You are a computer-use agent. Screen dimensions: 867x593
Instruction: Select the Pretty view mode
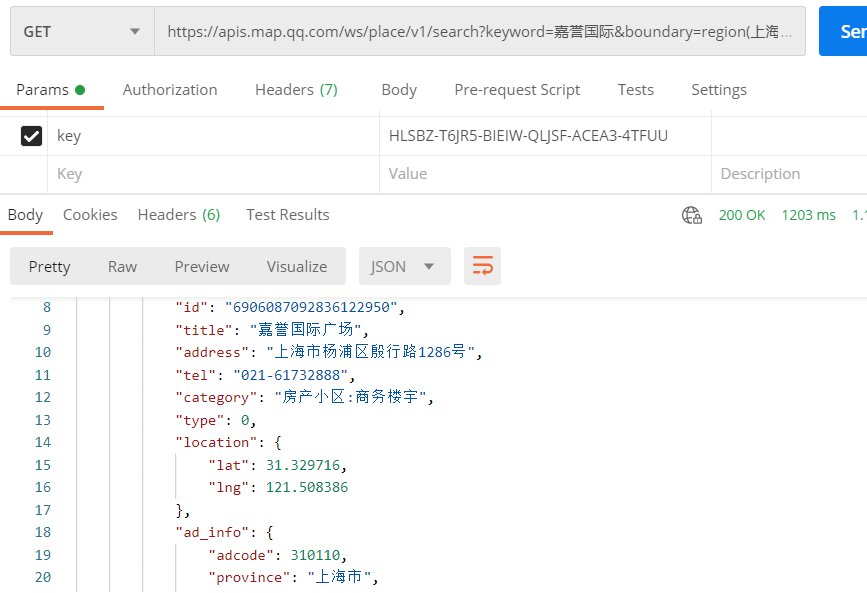tap(50, 267)
